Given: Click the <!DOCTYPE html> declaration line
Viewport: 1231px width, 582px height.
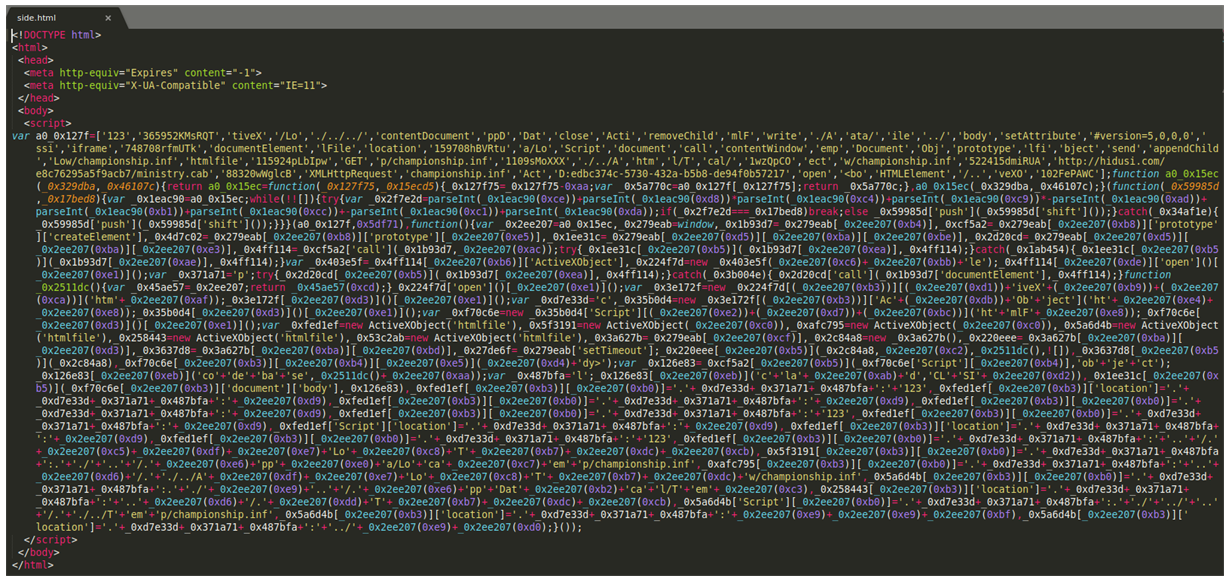Looking at the screenshot, I should pos(57,35).
